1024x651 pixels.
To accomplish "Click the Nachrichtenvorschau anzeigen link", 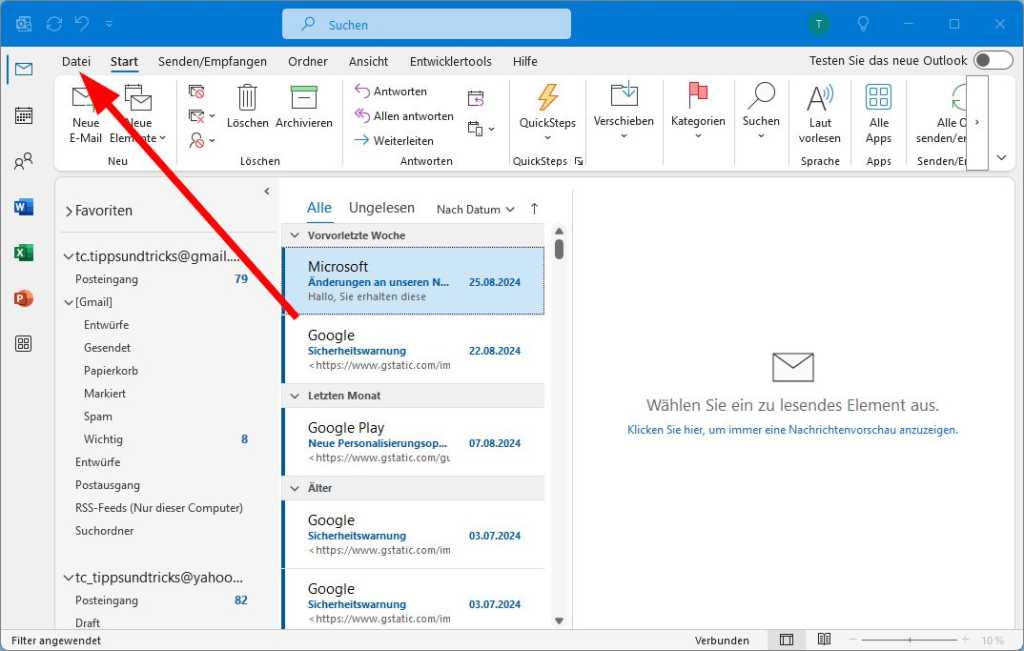I will coord(792,429).
